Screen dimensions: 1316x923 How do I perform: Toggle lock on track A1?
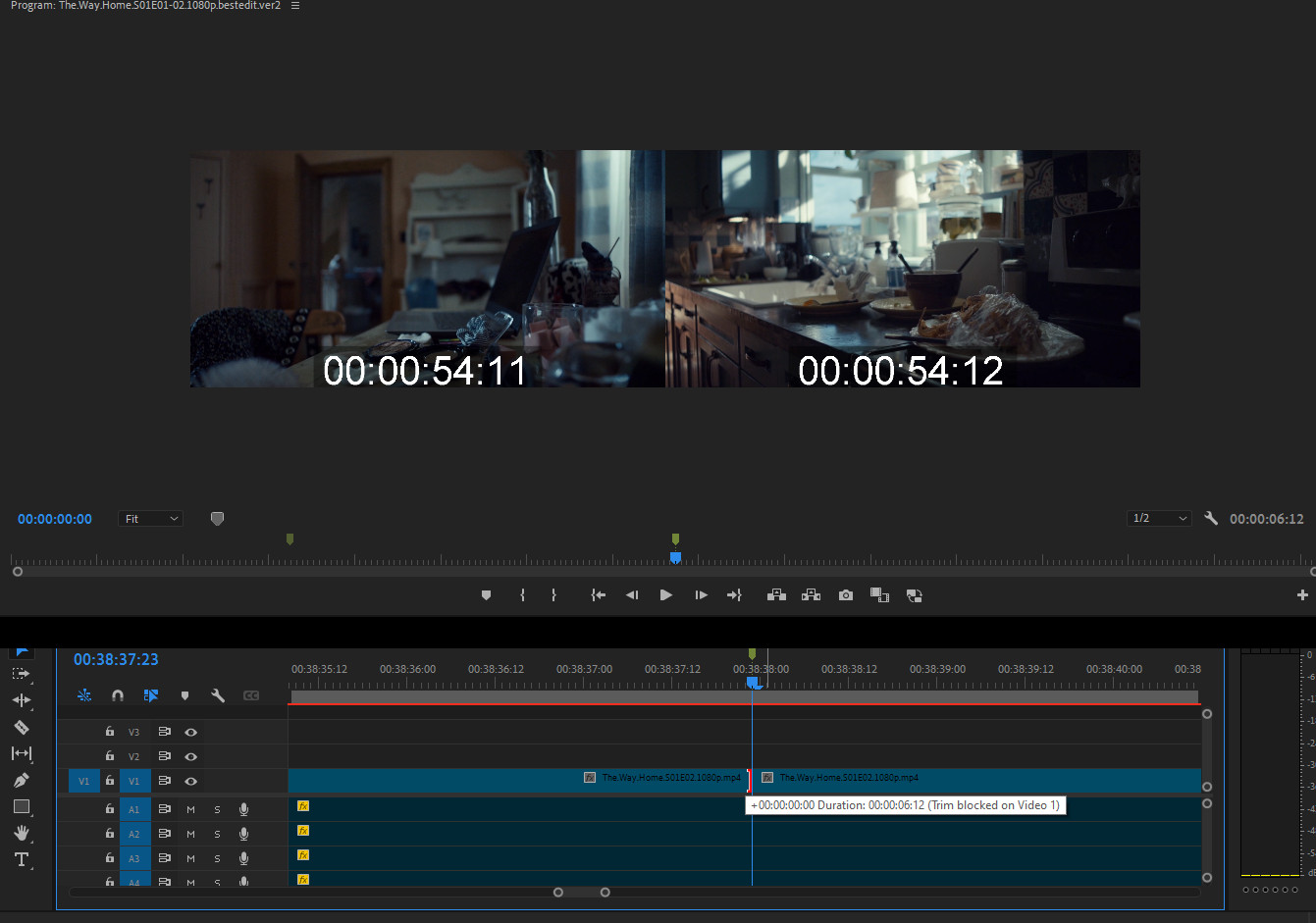point(110,809)
